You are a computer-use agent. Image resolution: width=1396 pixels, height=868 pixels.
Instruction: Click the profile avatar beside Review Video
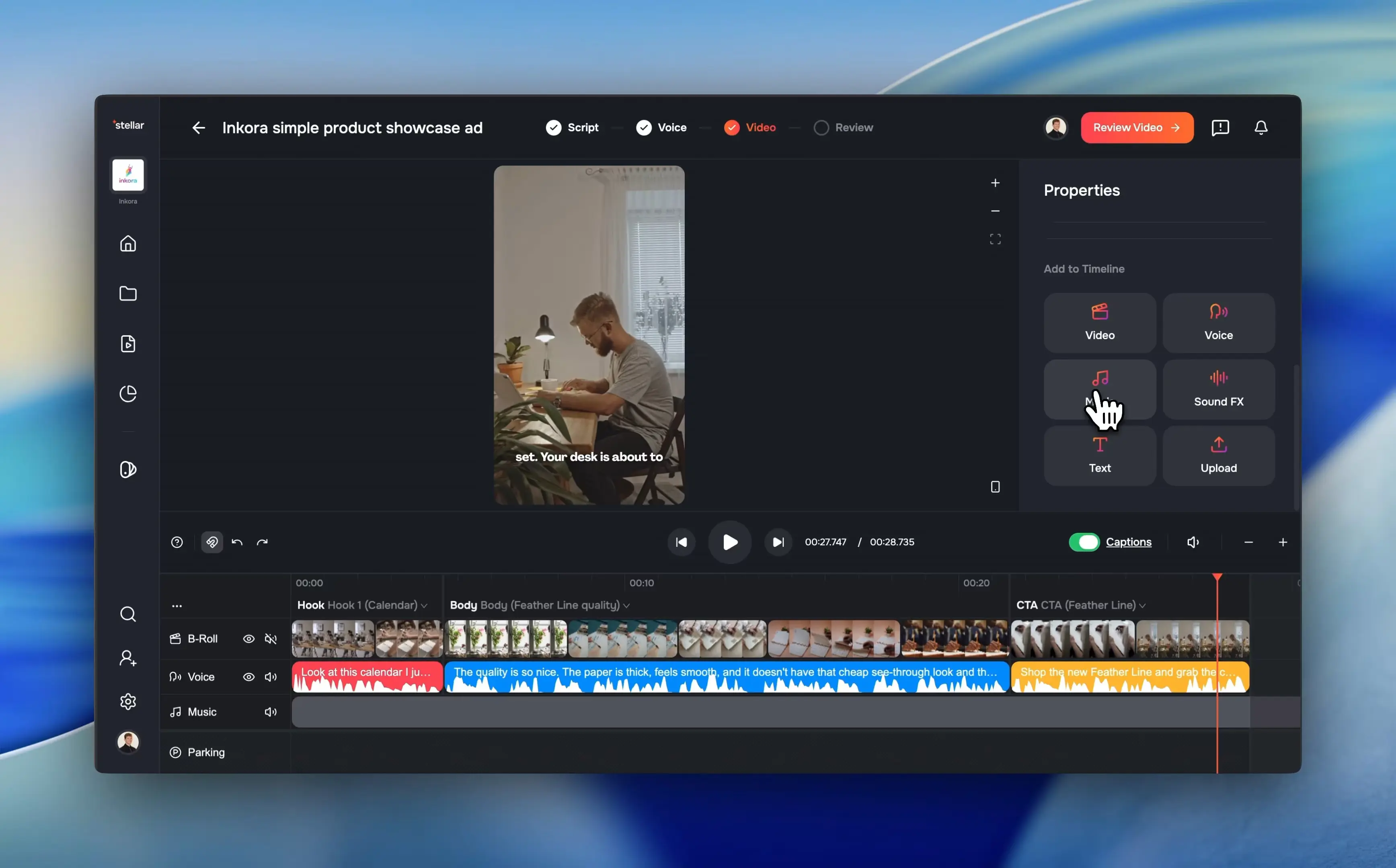(1055, 127)
